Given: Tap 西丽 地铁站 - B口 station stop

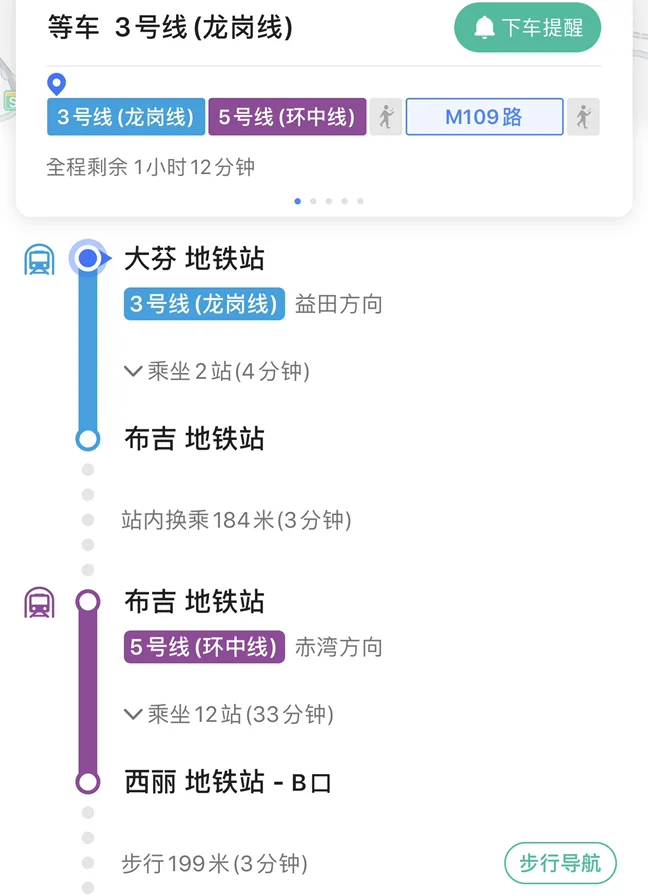Looking at the screenshot, I should (x=226, y=782).
